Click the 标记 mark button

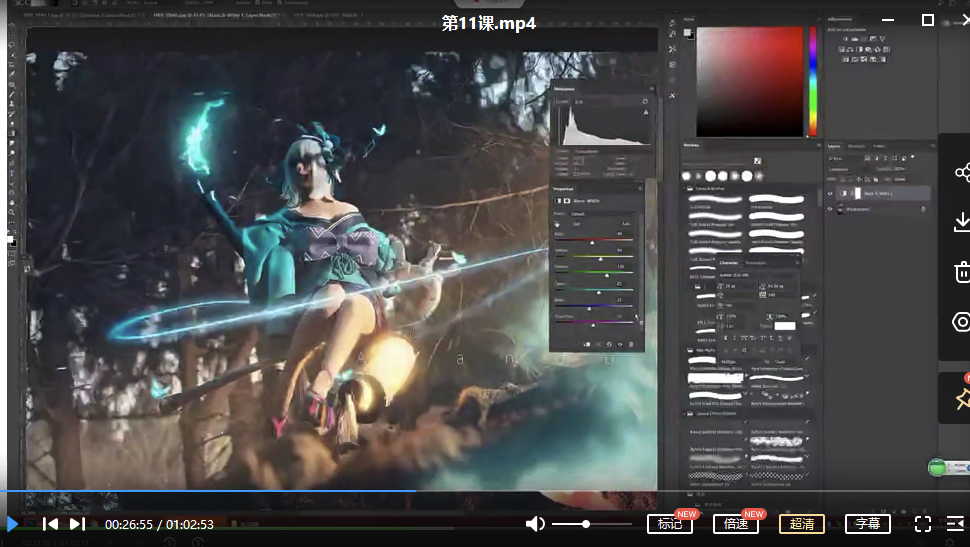point(670,524)
